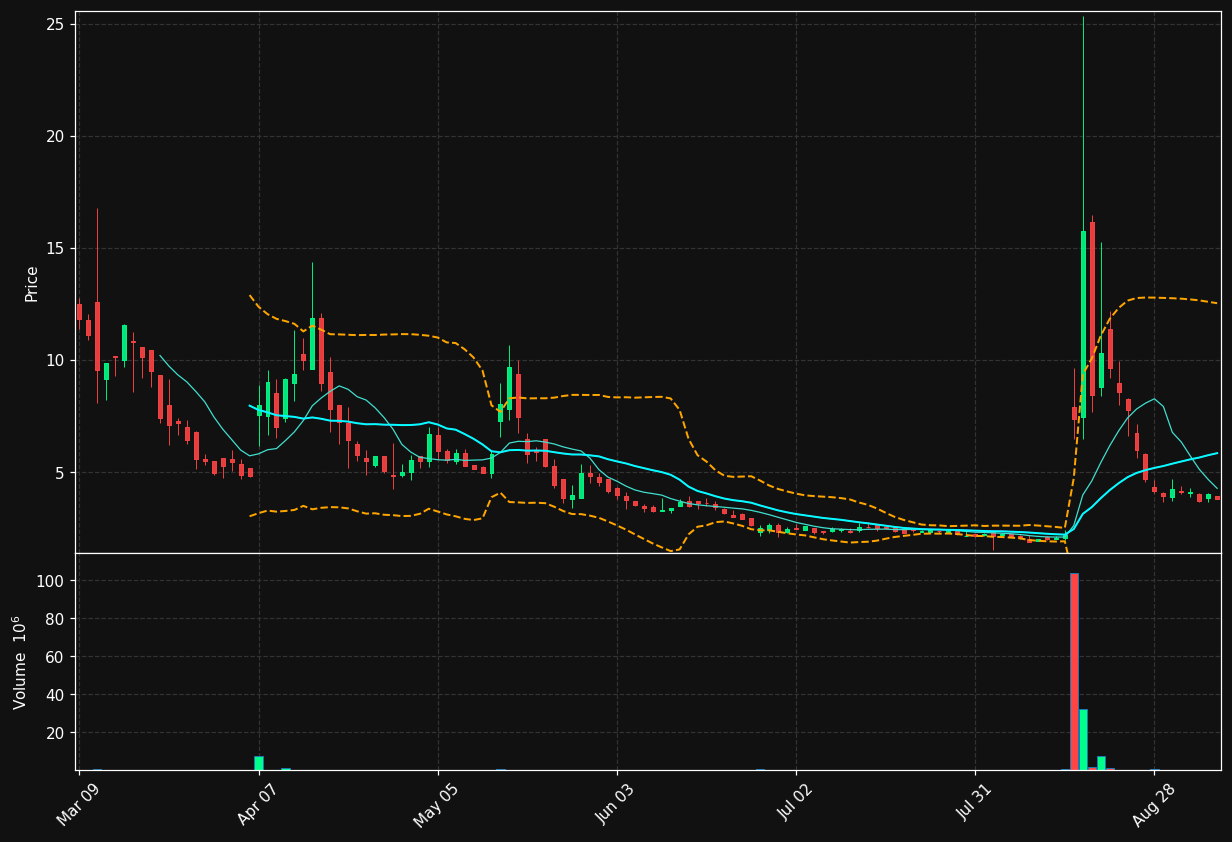Screen dimensions: 1232x842
Task: Click the price axis value 20
Action: [56, 136]
